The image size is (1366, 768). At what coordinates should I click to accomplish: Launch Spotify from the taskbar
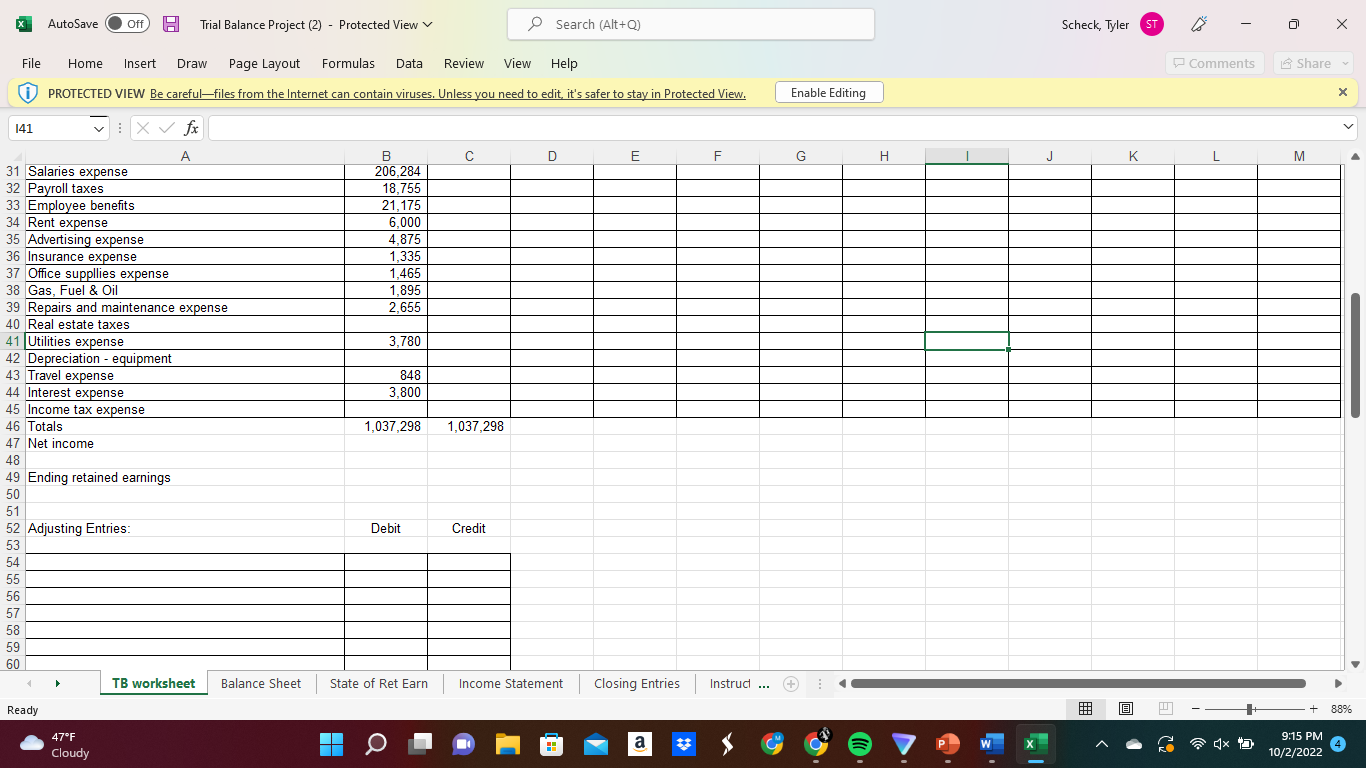coord(859,744)
